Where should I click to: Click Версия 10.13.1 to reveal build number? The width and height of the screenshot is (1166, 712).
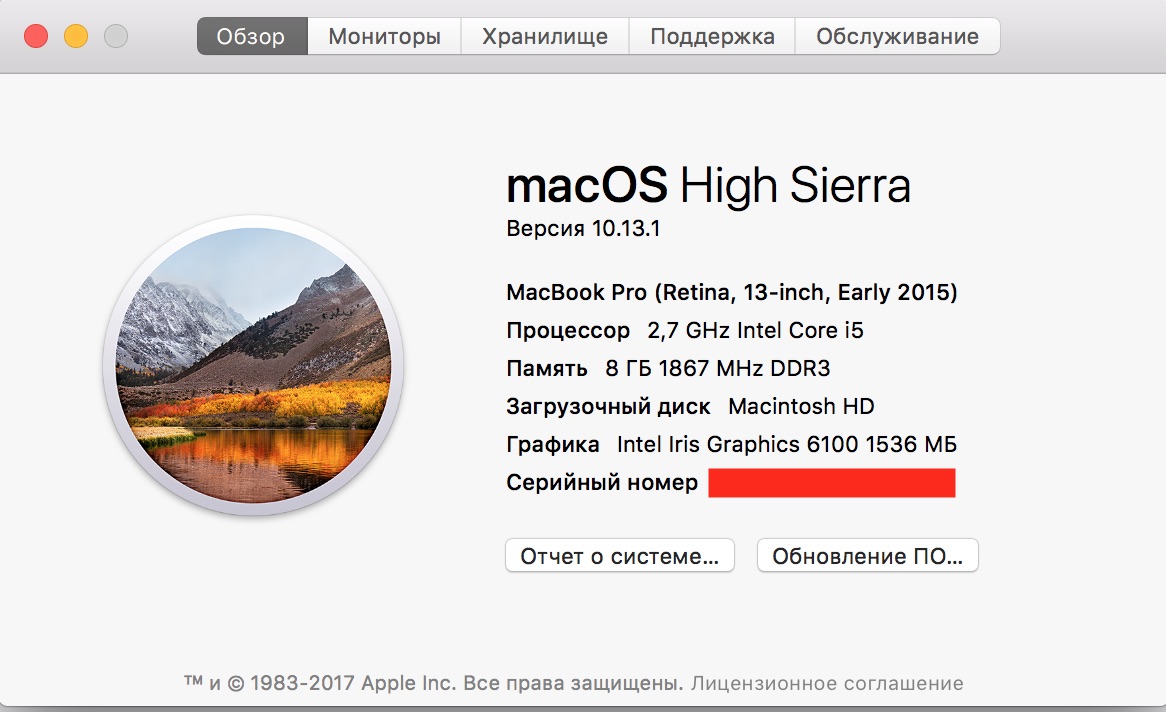pos(583,229)
